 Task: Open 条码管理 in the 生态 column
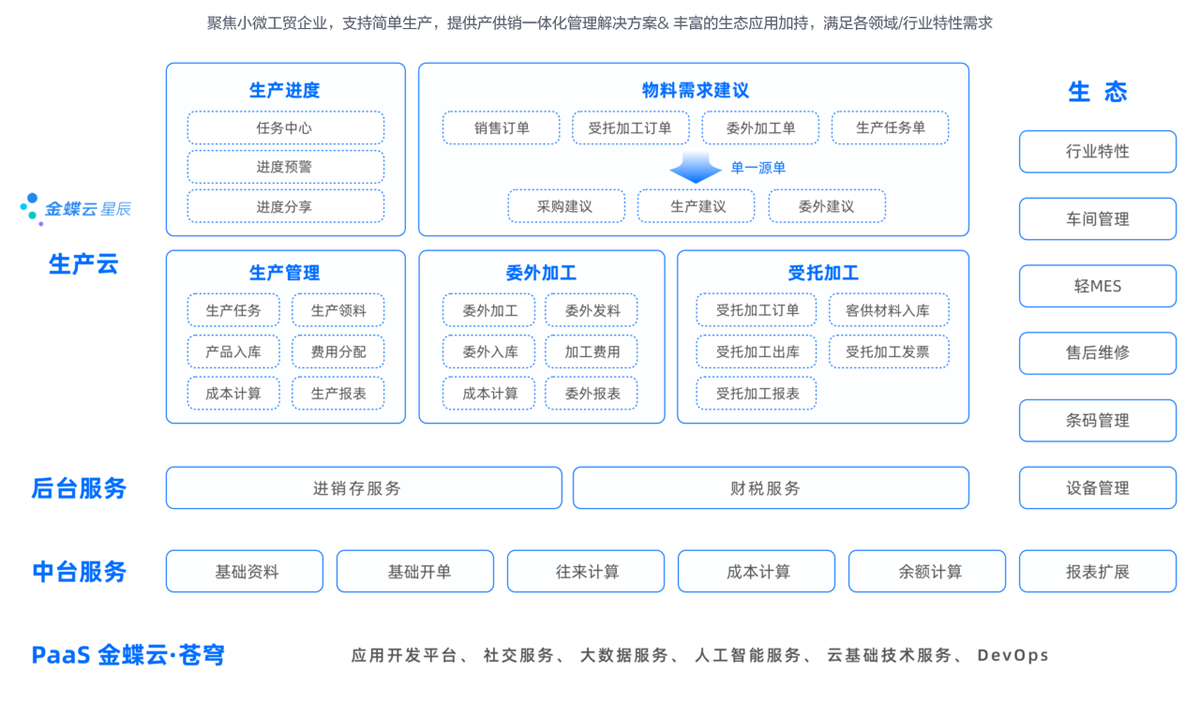click(1097, 421)
